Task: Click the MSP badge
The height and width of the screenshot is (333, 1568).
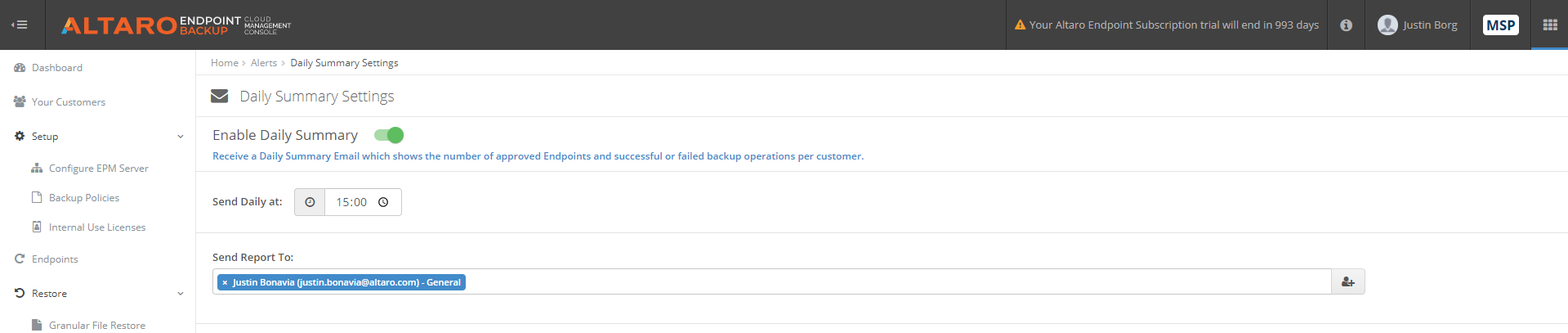Action: [x=1500, y=25]
